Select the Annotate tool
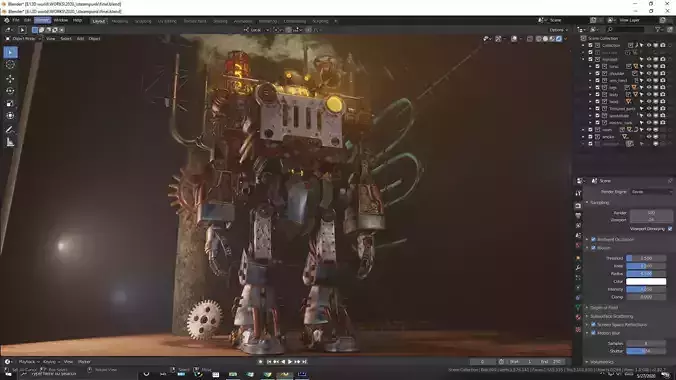The image size is (676, 380). [10, 129]
